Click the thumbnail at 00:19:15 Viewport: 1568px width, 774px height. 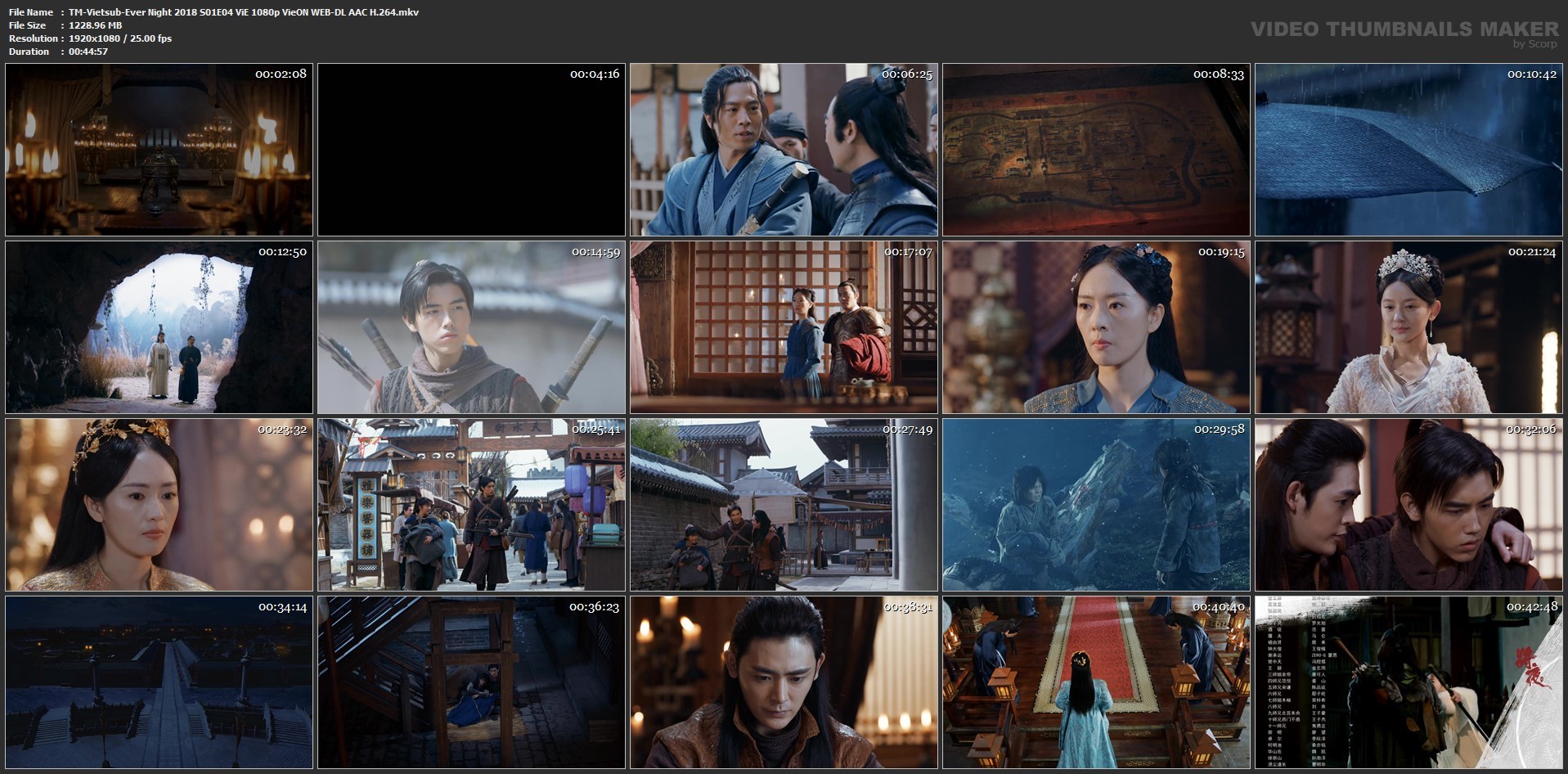pyautogui.click(x=1096, y=327)
